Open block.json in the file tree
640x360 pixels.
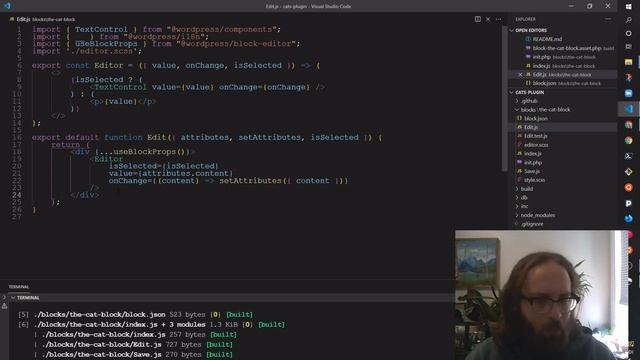[x=536, y=119]
